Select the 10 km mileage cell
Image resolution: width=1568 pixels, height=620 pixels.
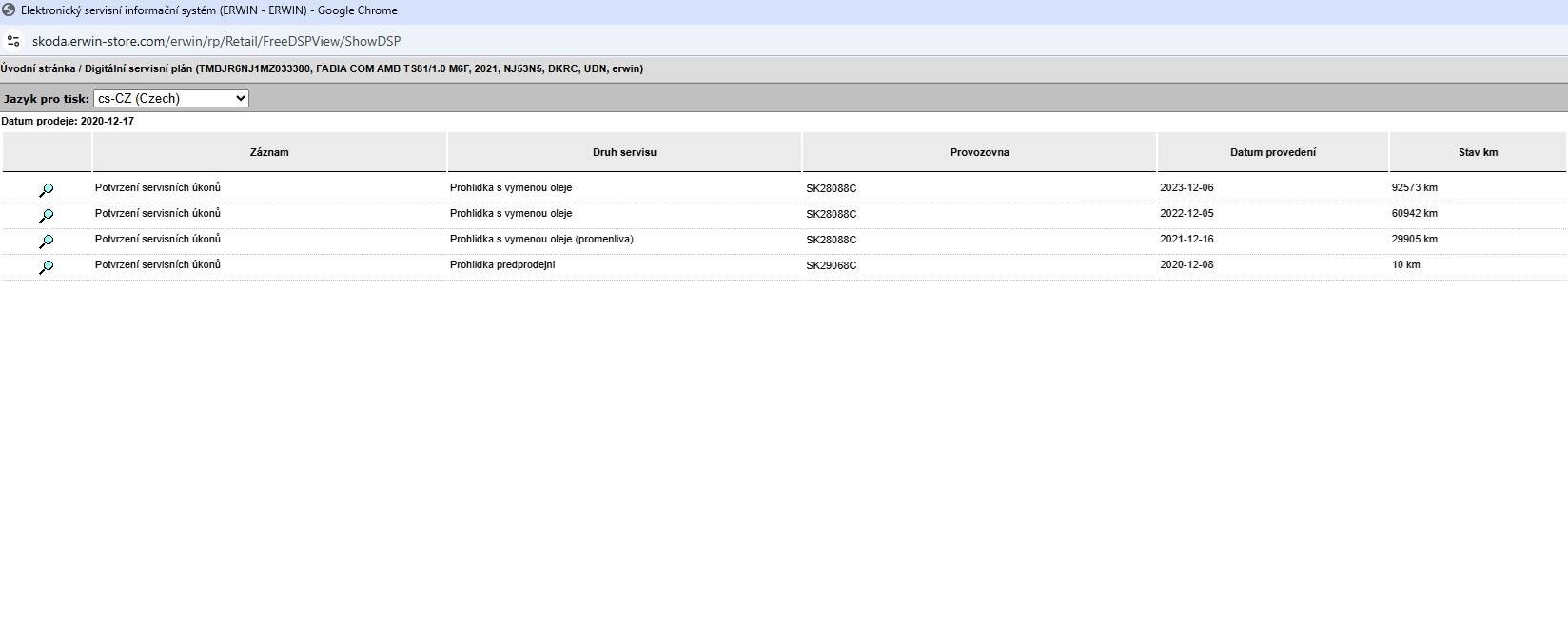[x=1405, y=264]
